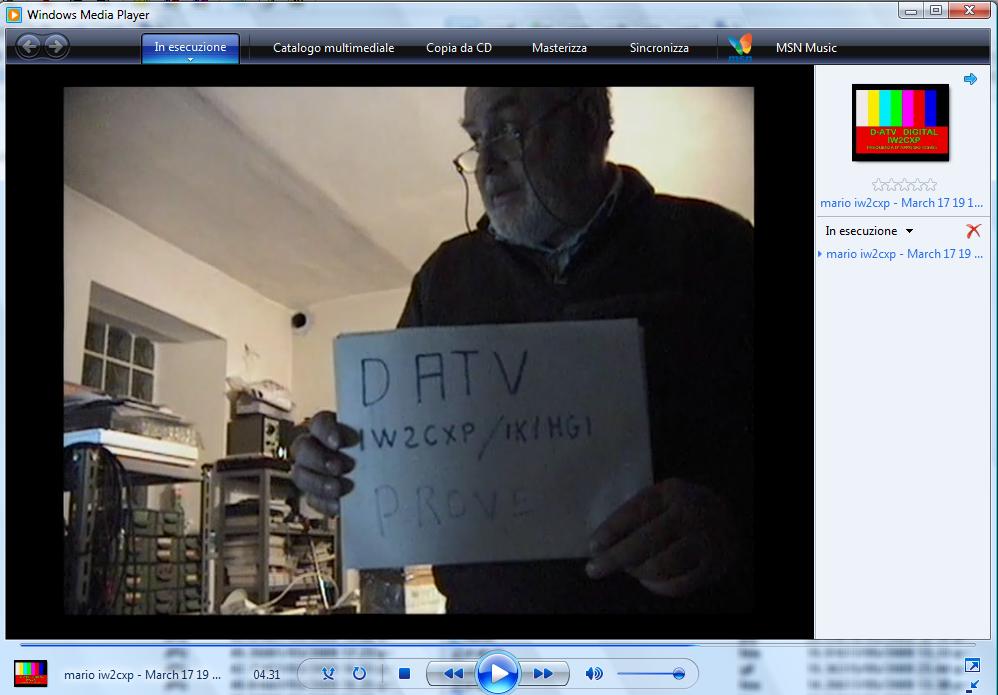Click the mario iw2cxp track title in the bottom bar
The height and width of the screenshot is (695, 998).
pos(142,675)
